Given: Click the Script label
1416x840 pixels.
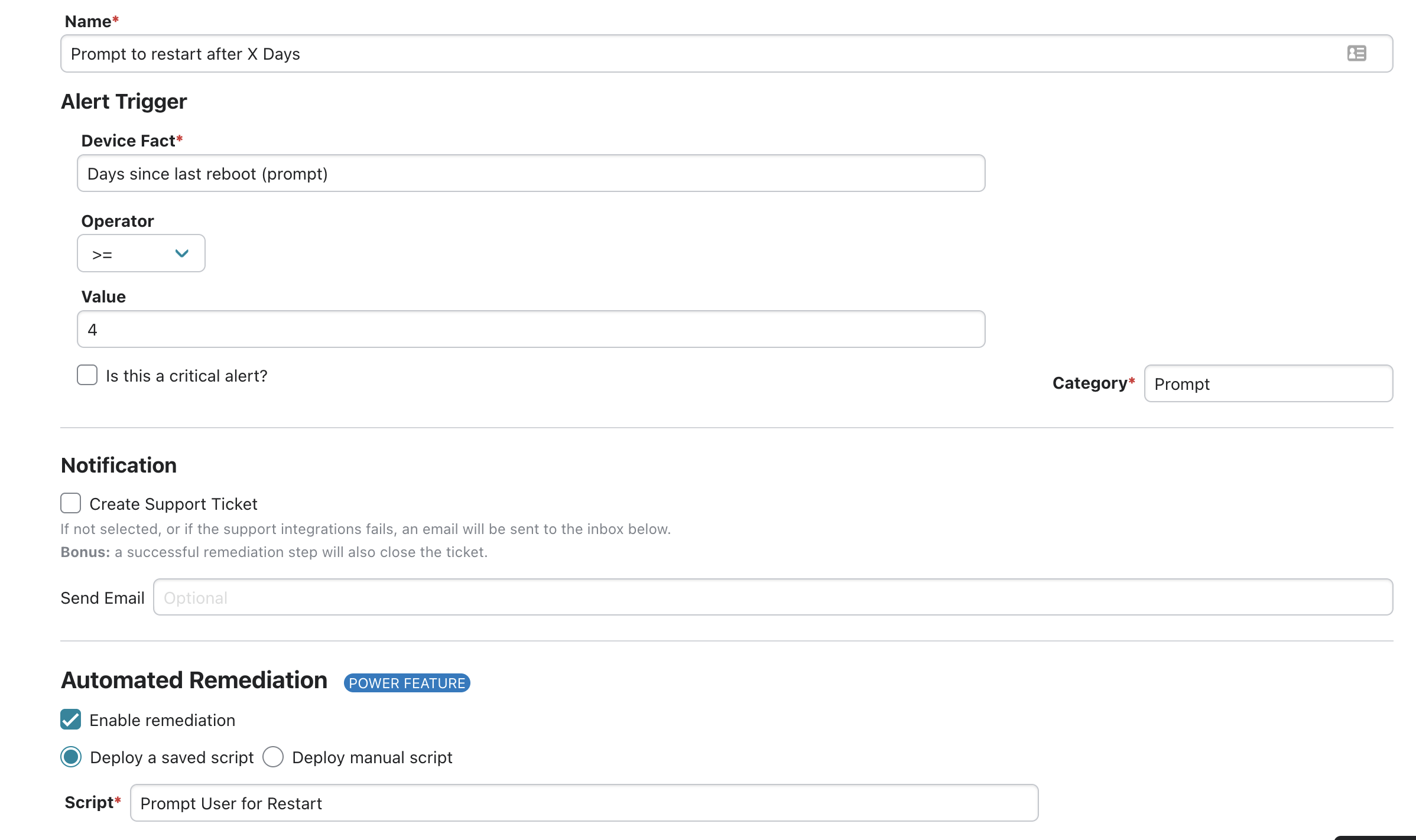Looking at the screenshot, I should click(x=93, y=802).
